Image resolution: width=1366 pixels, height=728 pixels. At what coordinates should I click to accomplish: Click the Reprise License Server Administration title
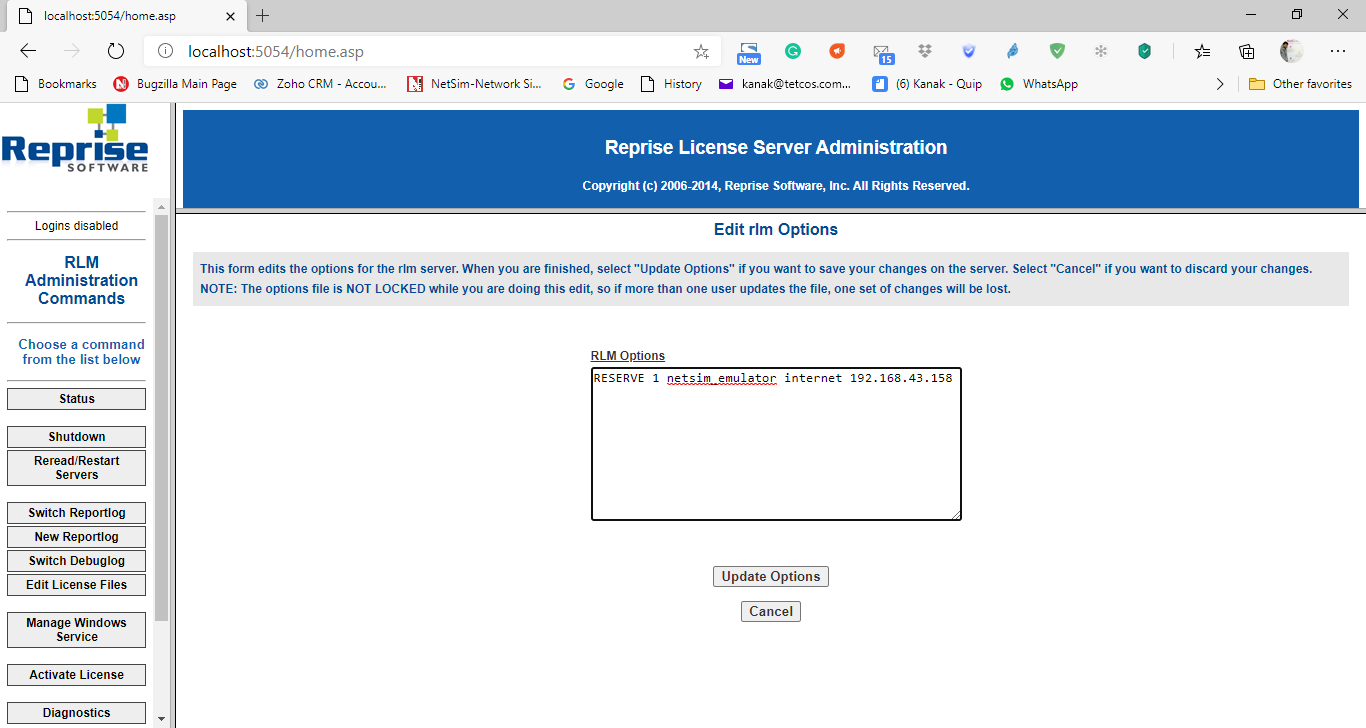tap(776, 148)
